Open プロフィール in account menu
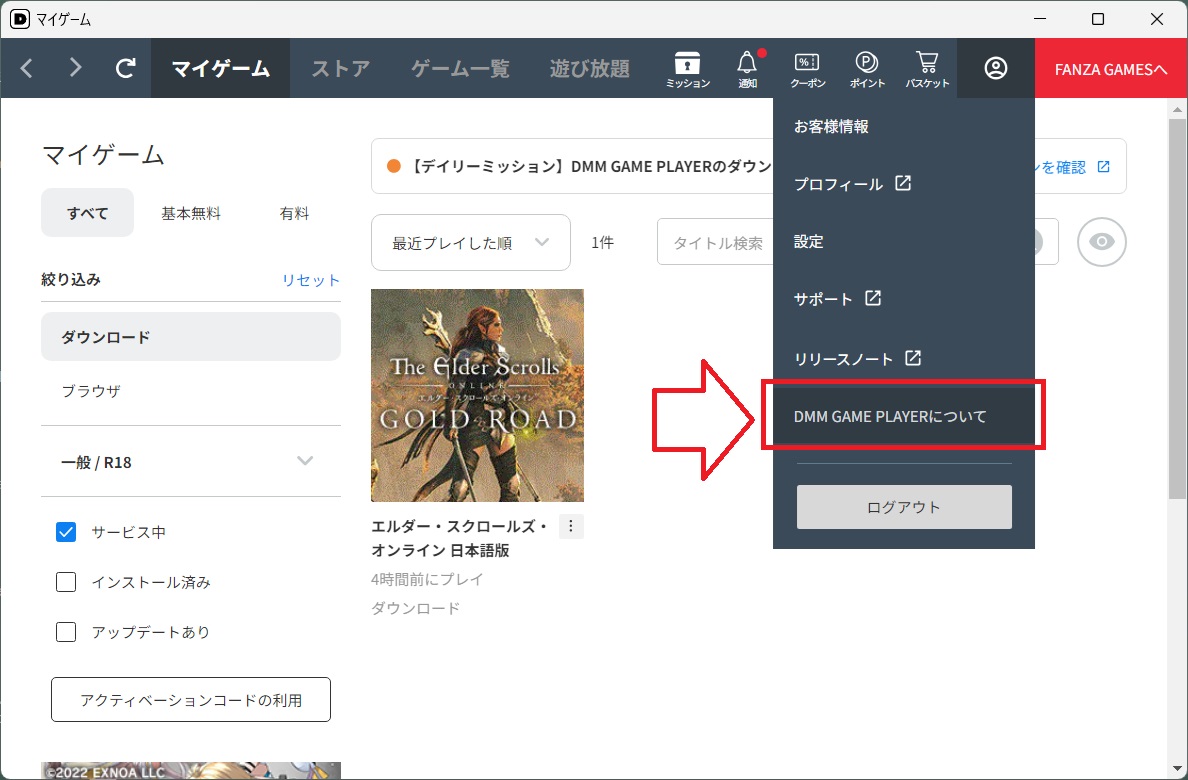The image size is (1188, 780). [904, 184]
